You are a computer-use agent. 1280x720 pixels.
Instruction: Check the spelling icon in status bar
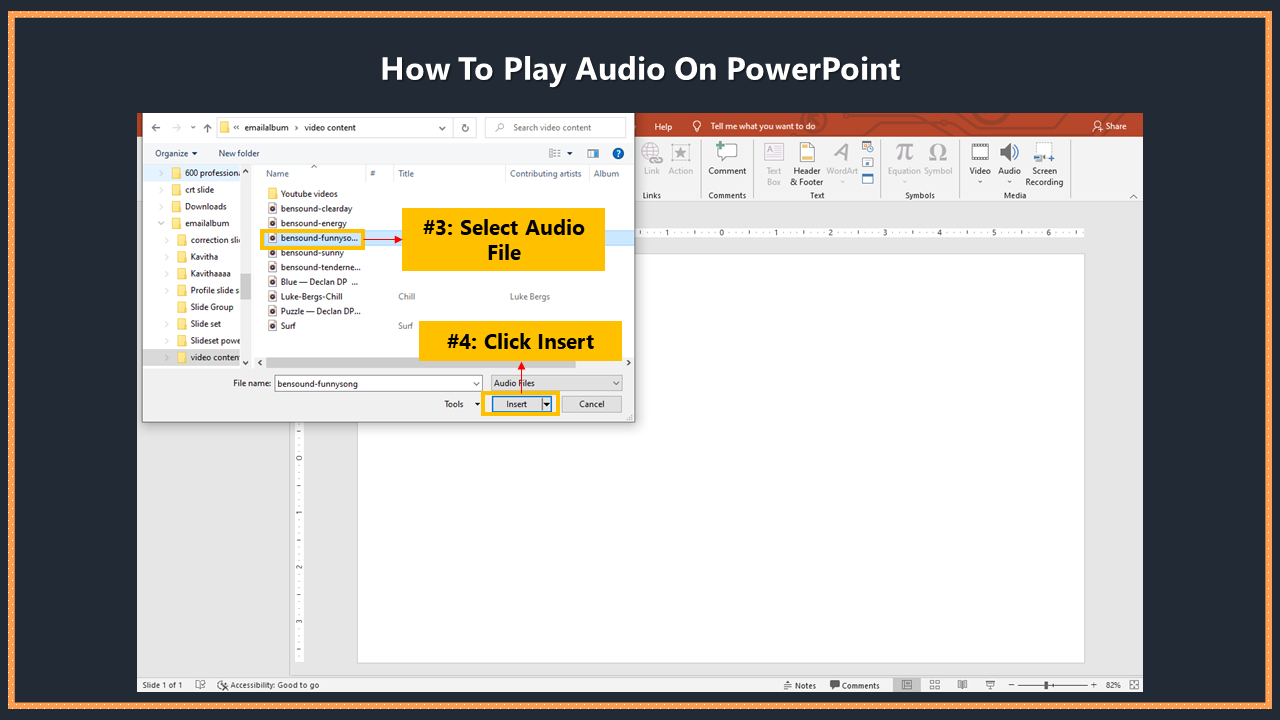(x=200, y=685)
